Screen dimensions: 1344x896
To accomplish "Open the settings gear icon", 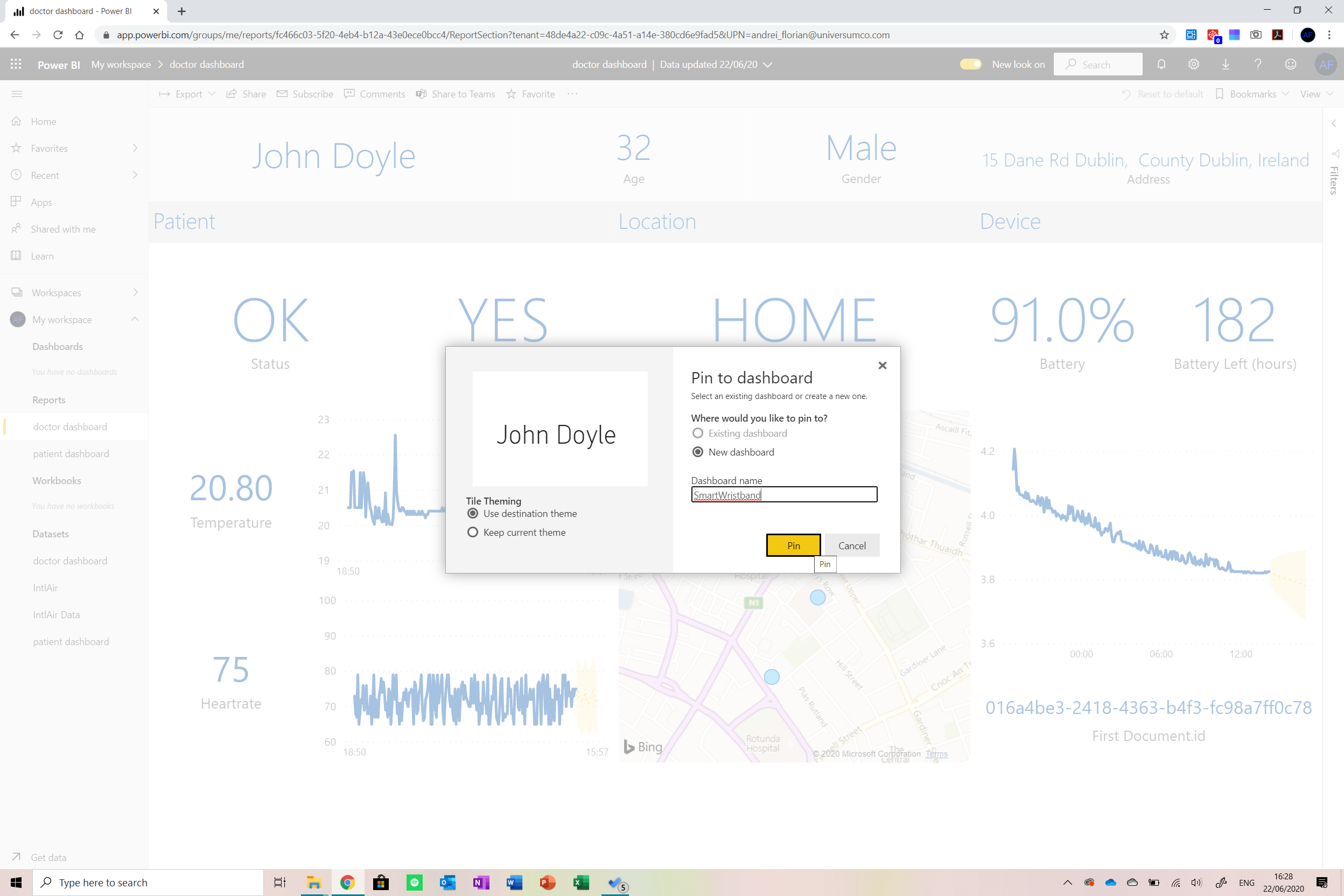I will 1193,64.
